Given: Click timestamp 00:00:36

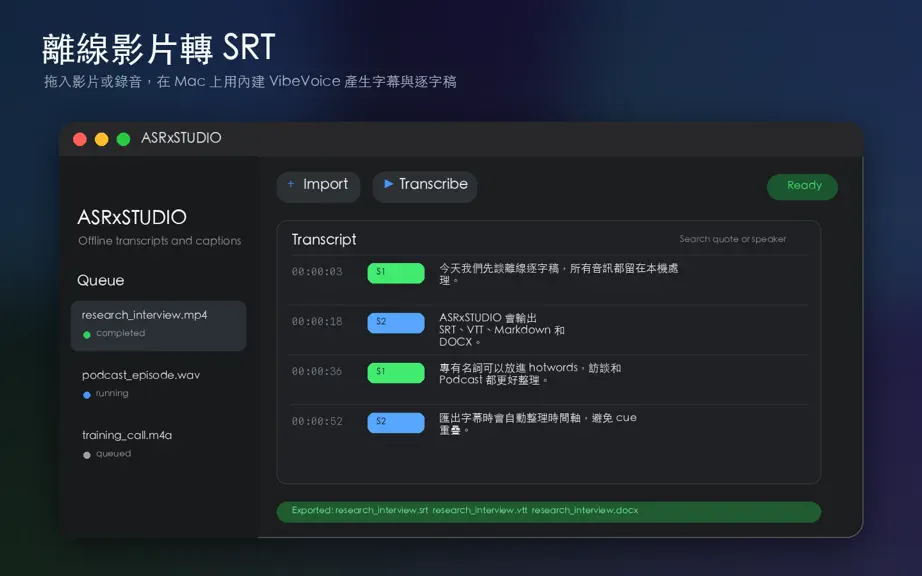Looking at the screenshot, I should [x=317, y=371].
